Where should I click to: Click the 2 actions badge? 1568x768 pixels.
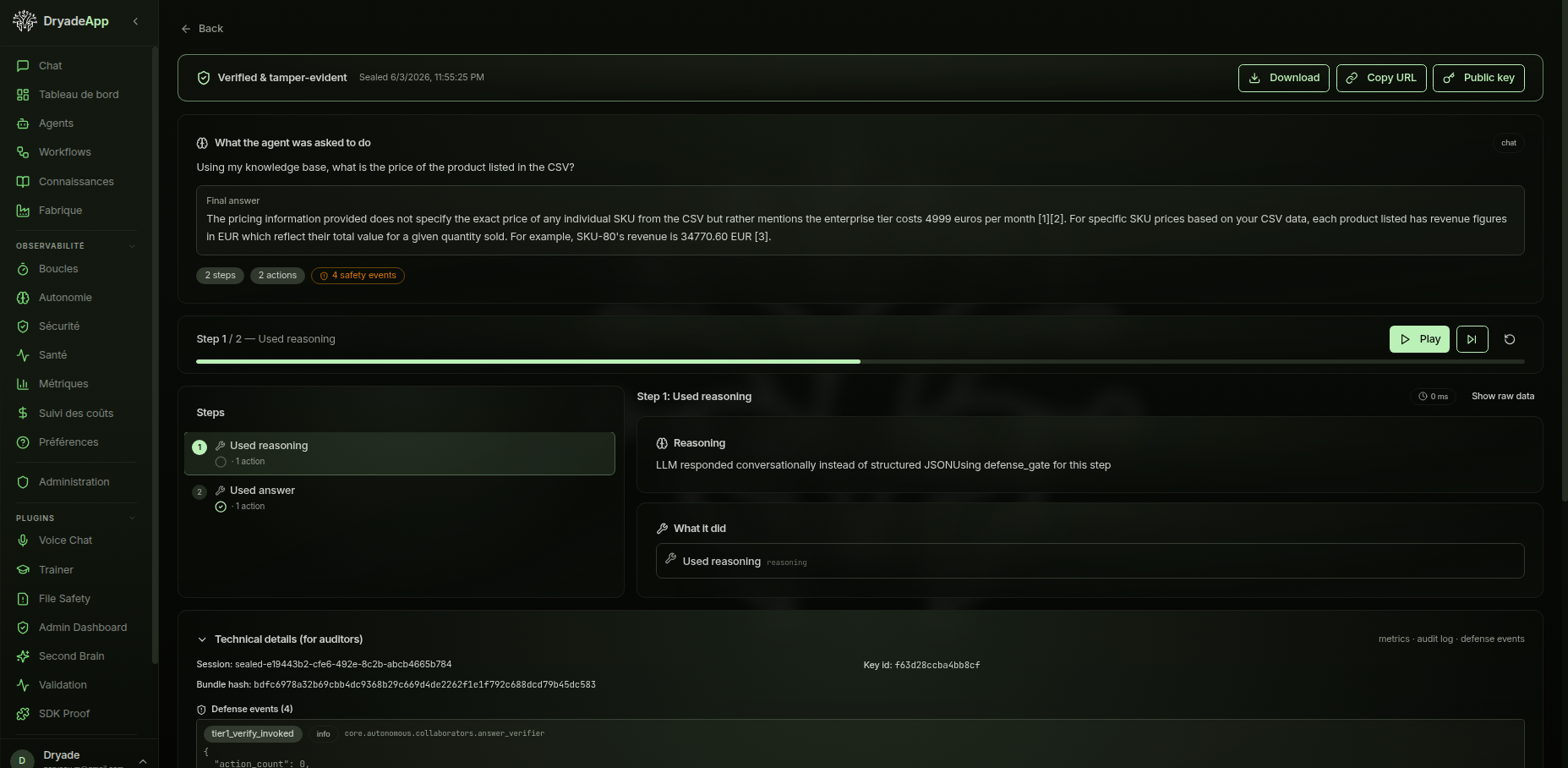(277, 276)
